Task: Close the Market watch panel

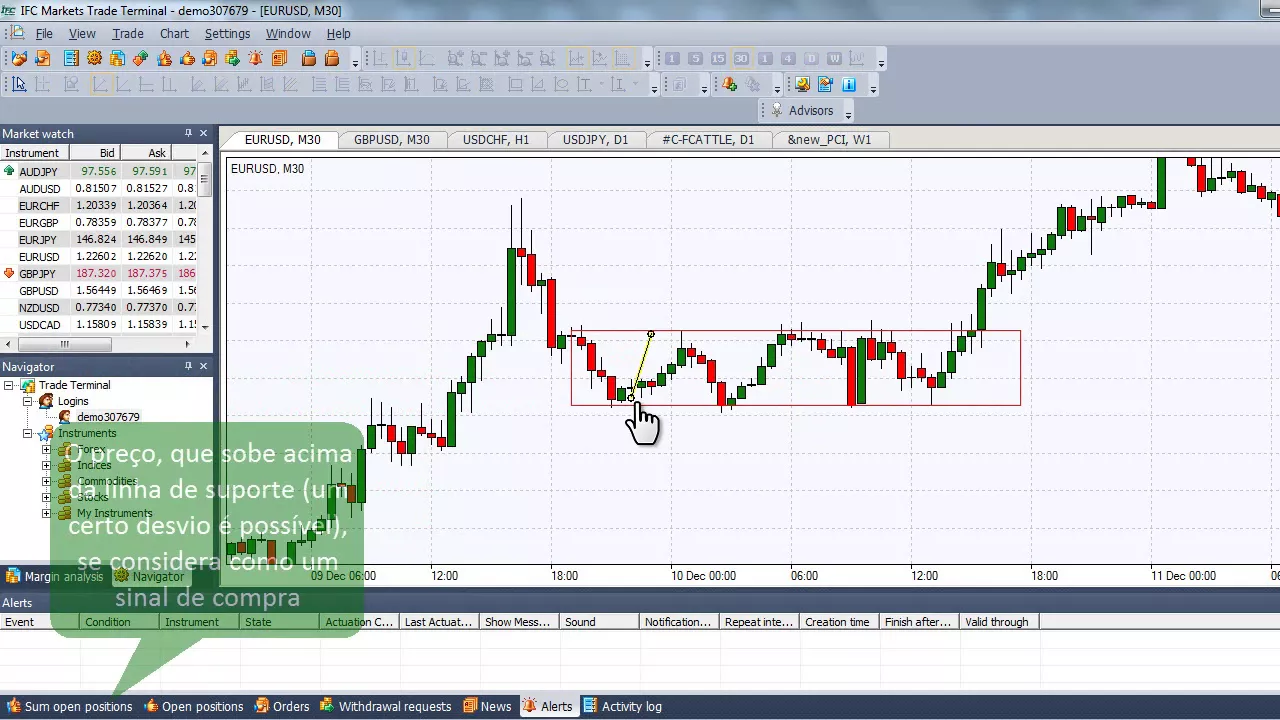Action: [204, 133]
